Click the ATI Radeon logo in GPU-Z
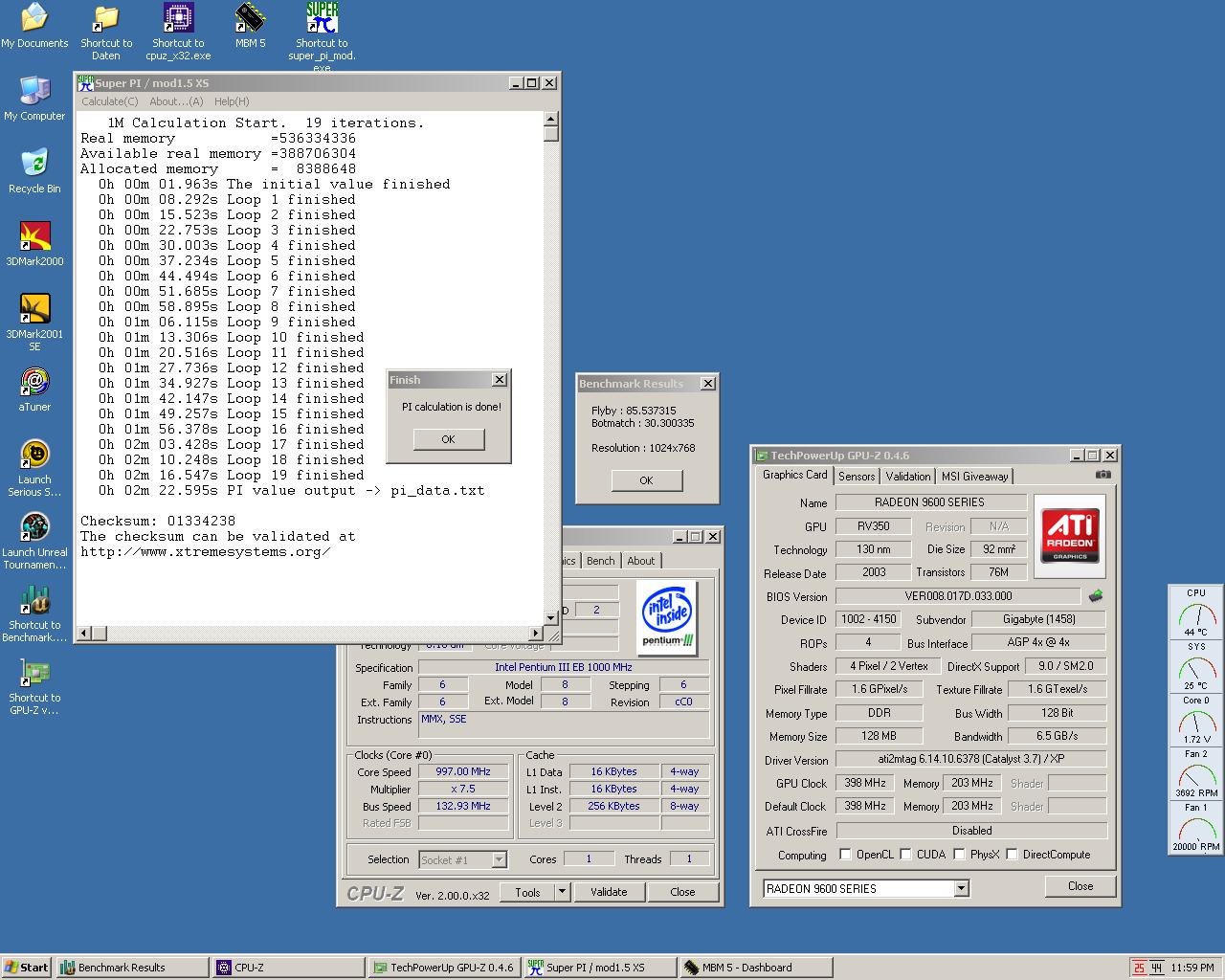The height and width of the screenshot is (980, 1225). pyautogui.click(x=1069, y=536)
